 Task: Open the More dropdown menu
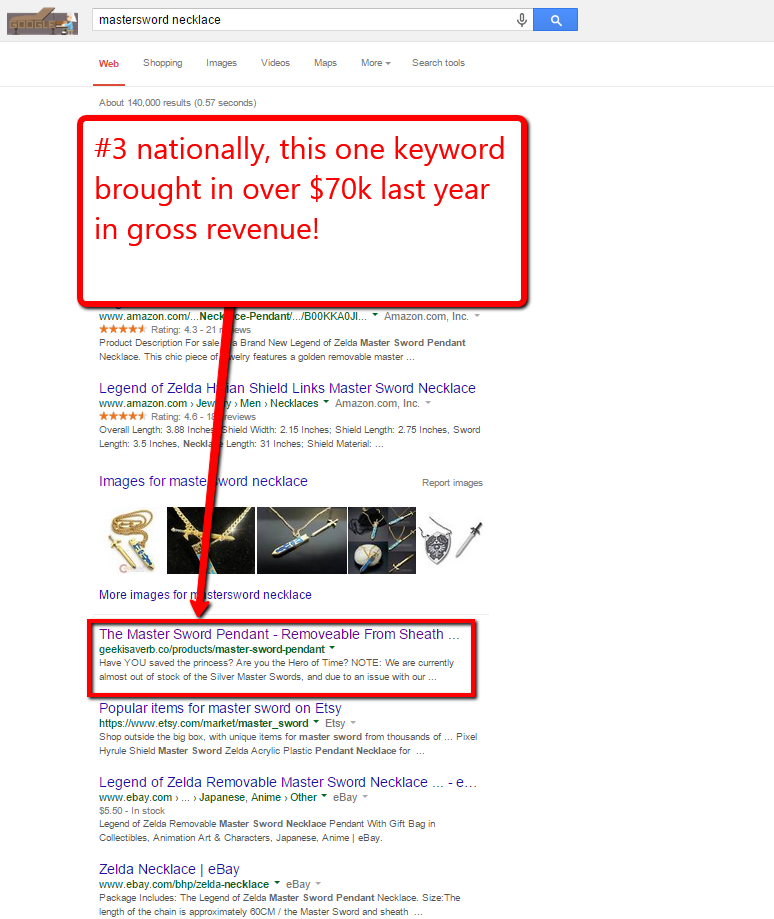click(376, 63)
